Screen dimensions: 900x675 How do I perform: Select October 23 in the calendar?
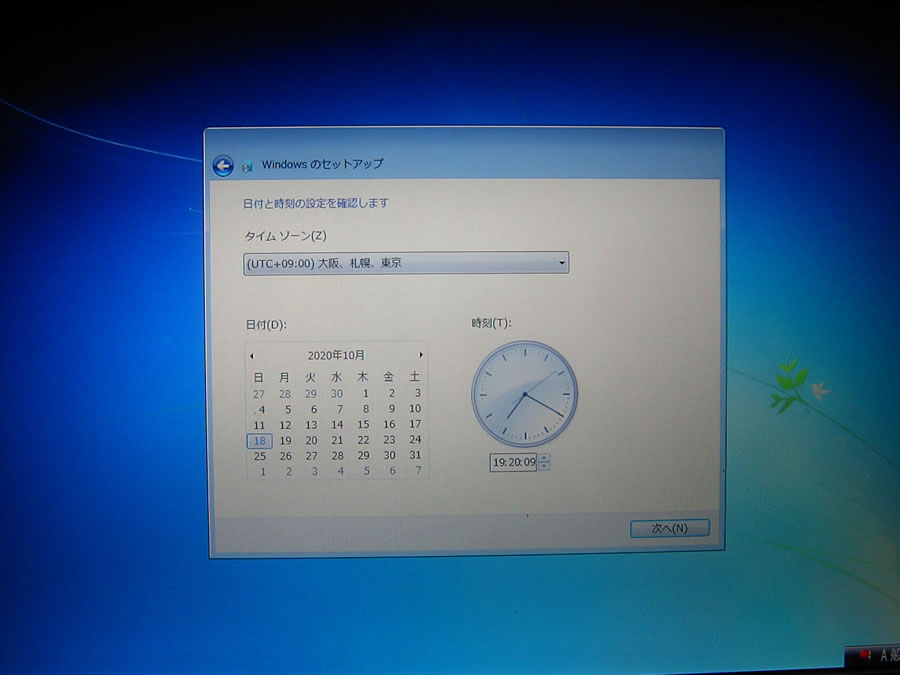(x=389, y=440)
